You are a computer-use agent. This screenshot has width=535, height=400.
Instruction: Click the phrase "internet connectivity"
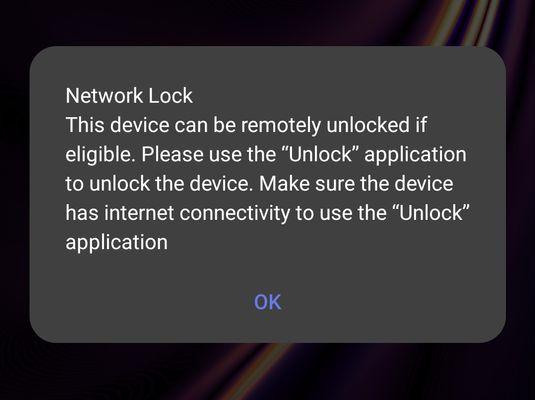point(197,213)
